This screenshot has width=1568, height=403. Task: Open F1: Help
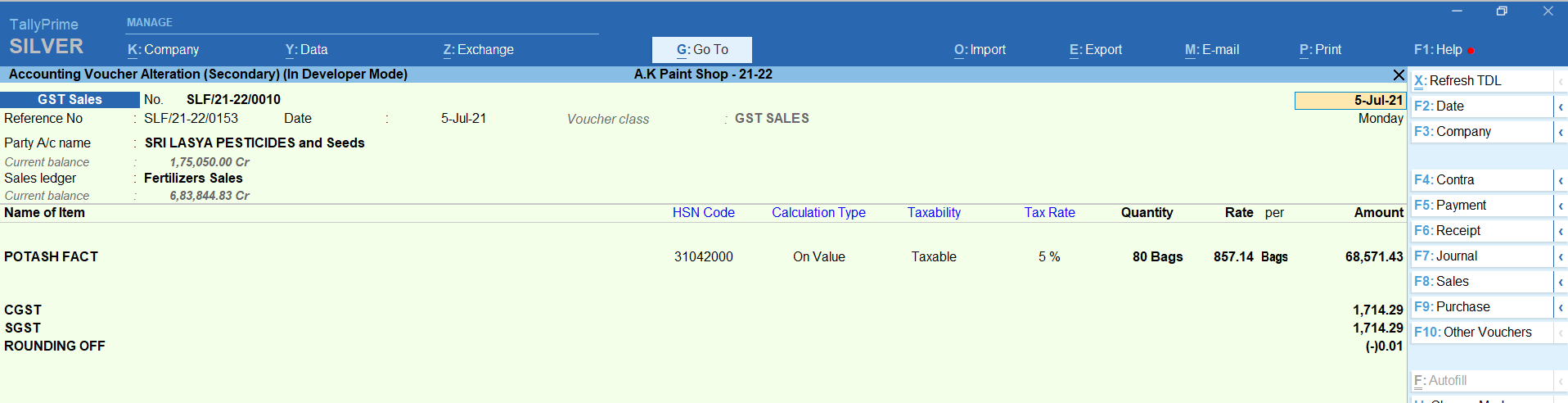coord(1438,49)
